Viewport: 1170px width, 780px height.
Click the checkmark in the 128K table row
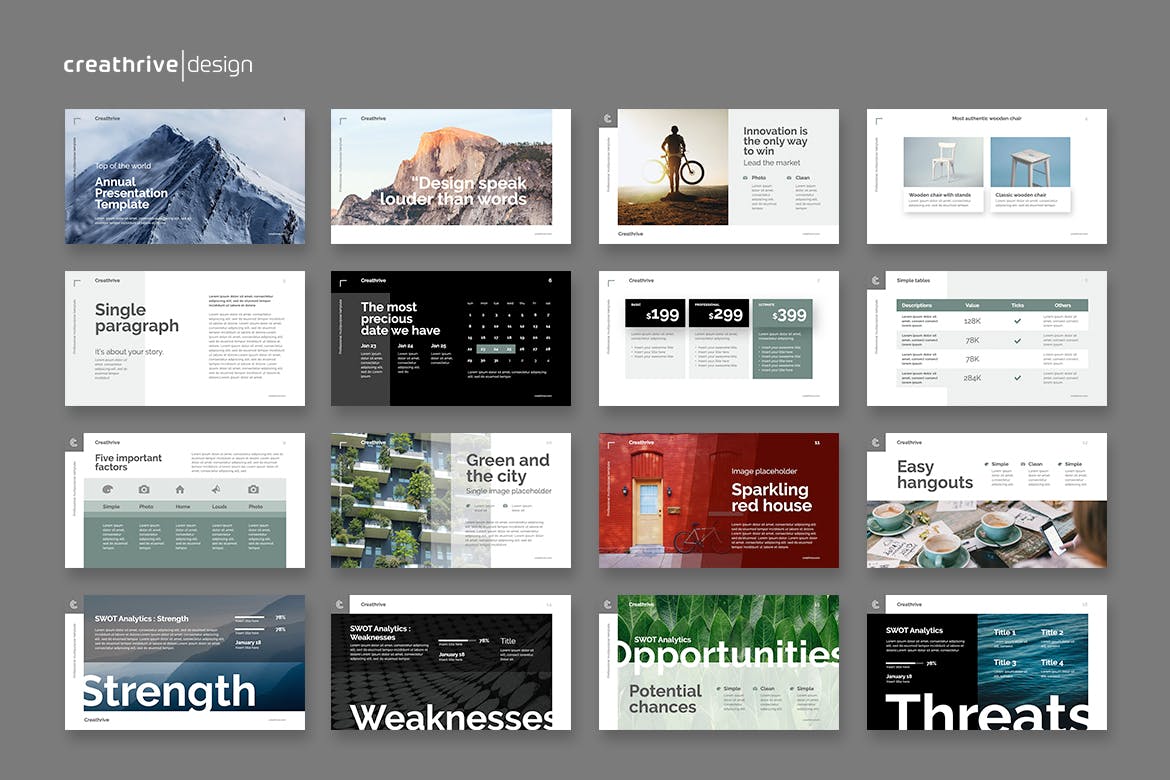tap(1017, 321)
